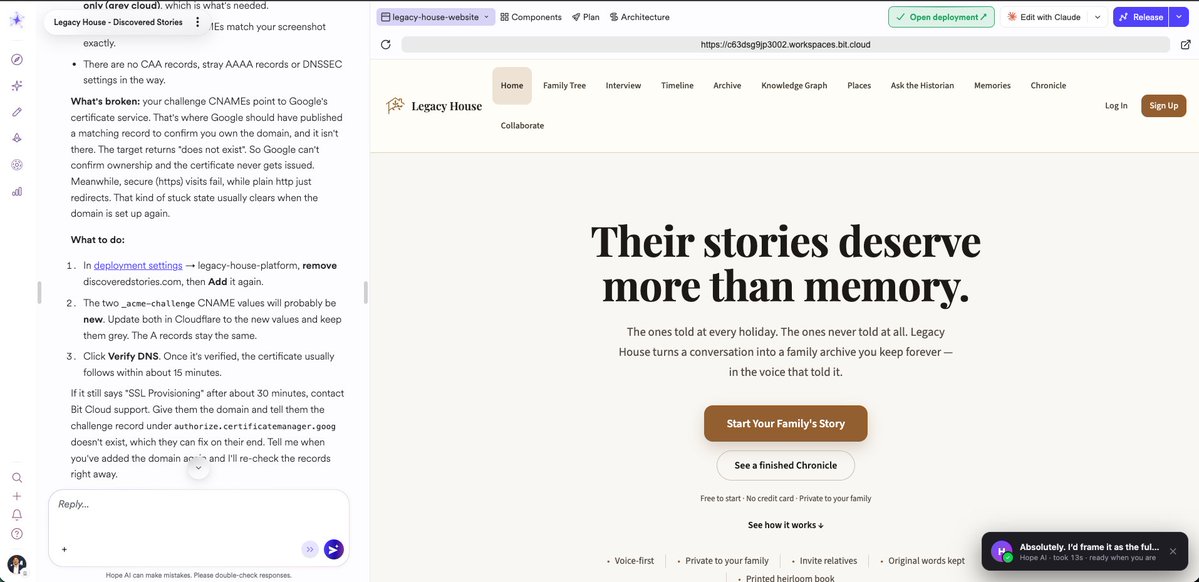The image size is (1199, 582).
Task: Click the Legacy House - Discovered Stories title
Action: pos(118,22)
